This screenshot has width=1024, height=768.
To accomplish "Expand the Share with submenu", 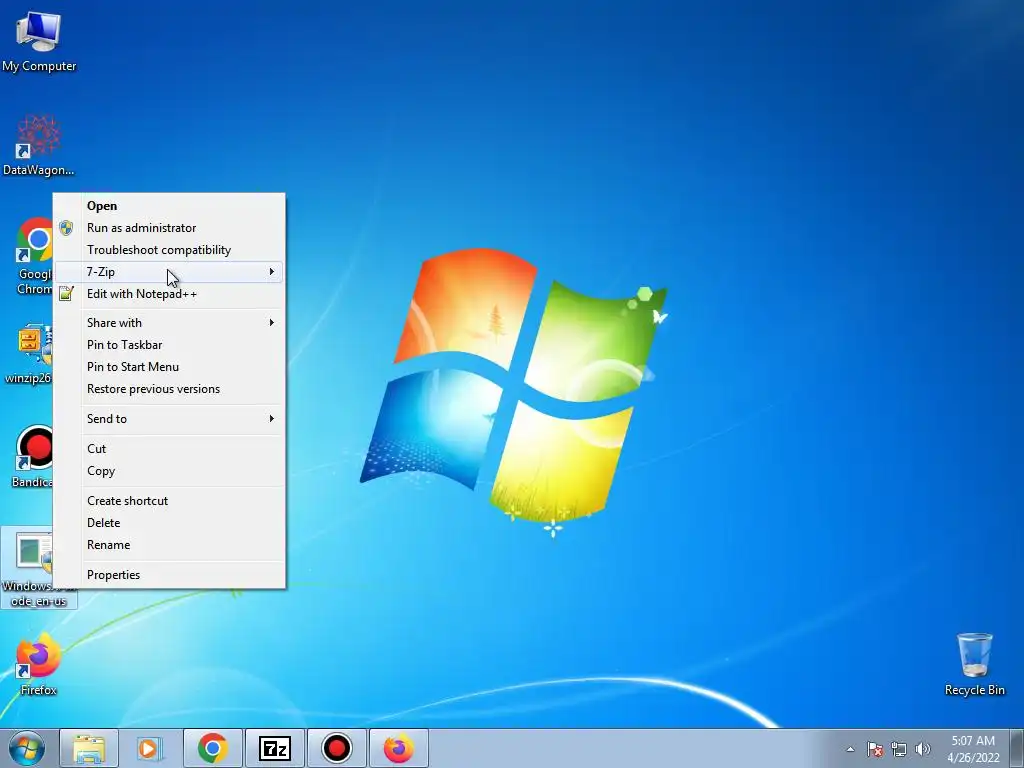I will tap(168, 323).
